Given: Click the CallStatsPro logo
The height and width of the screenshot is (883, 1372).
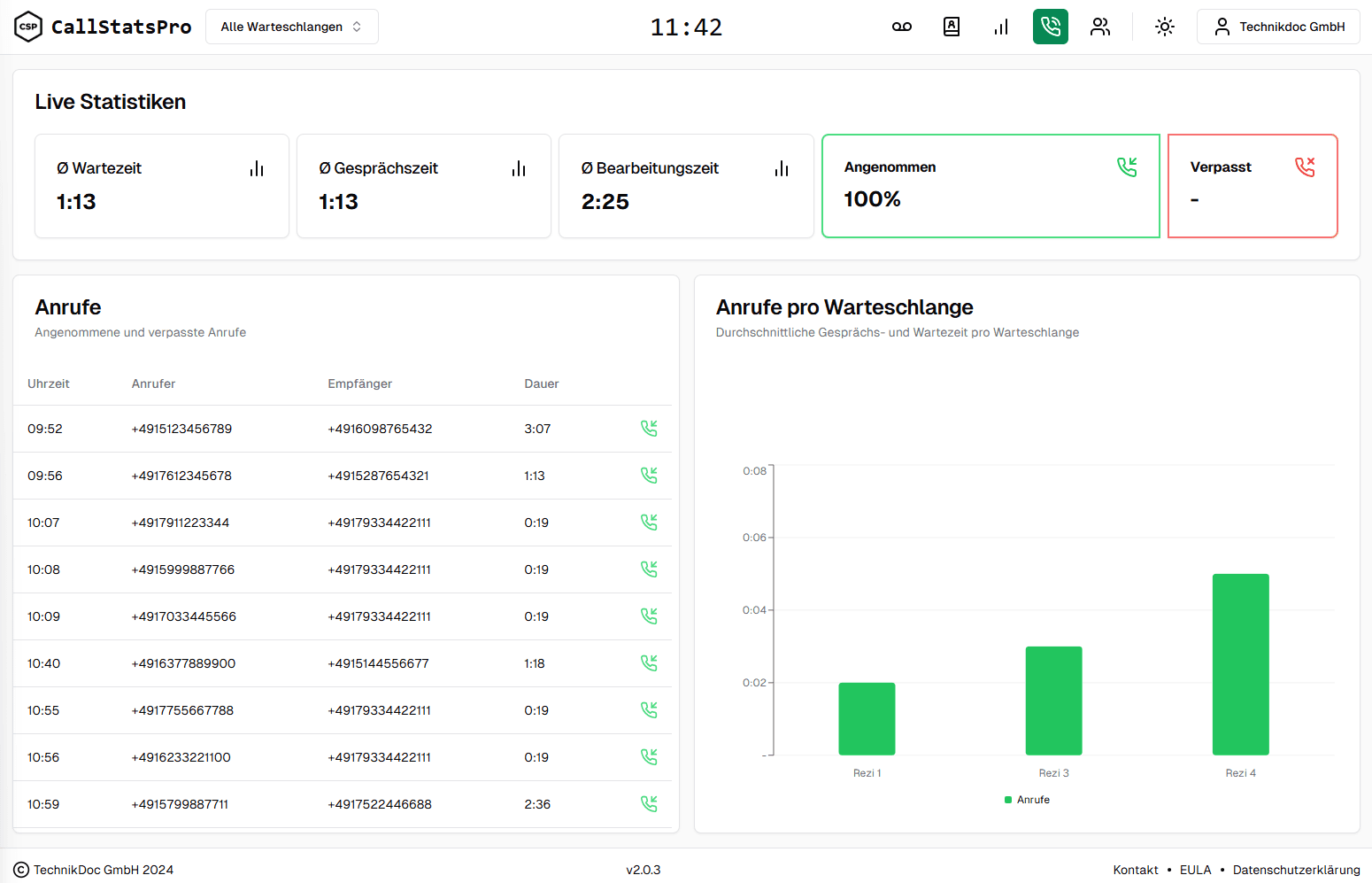Looking at the screenshot, I should pyautogui.click(x=103, y=27).
